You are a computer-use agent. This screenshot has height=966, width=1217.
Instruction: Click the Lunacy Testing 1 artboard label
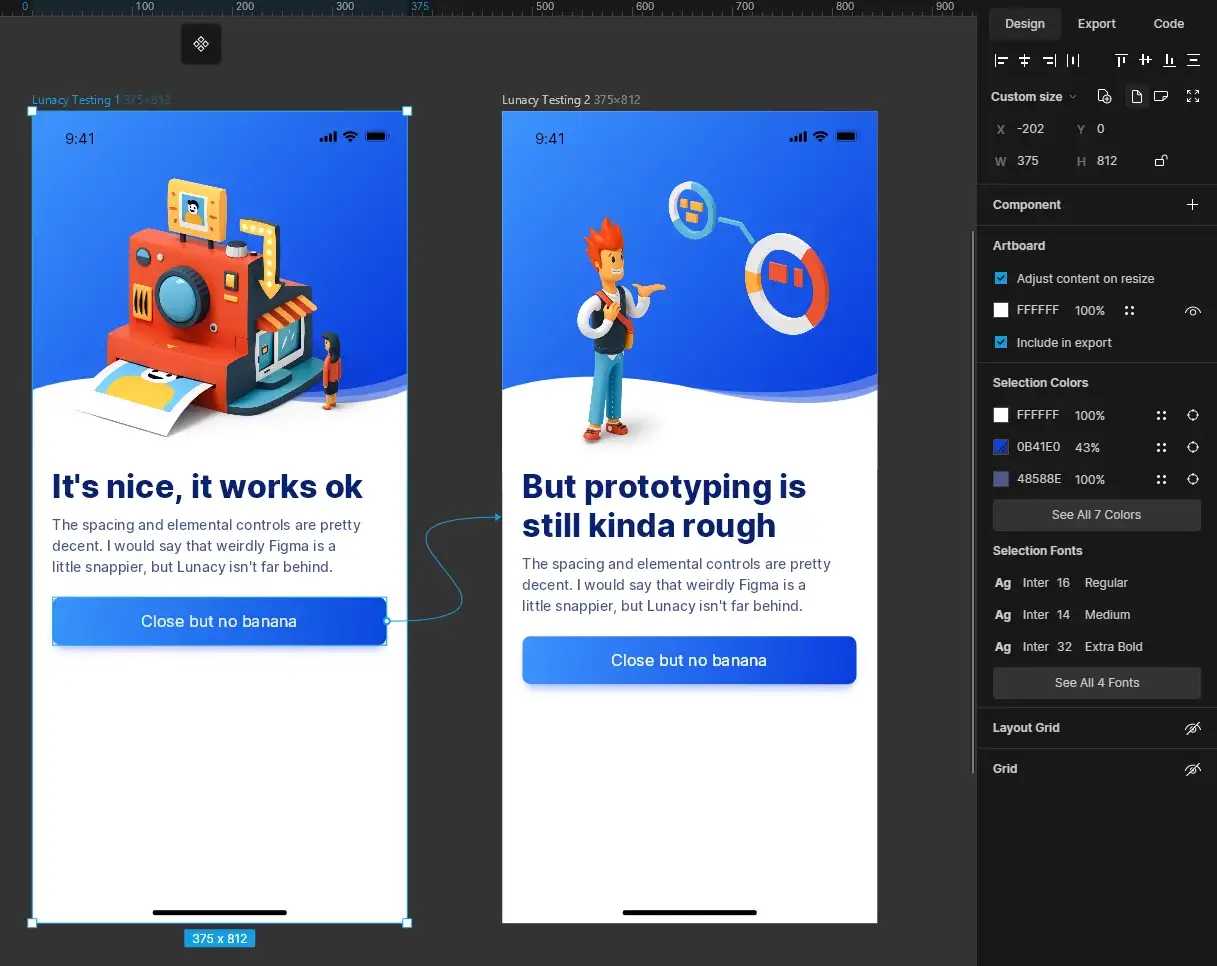[76, 100]
